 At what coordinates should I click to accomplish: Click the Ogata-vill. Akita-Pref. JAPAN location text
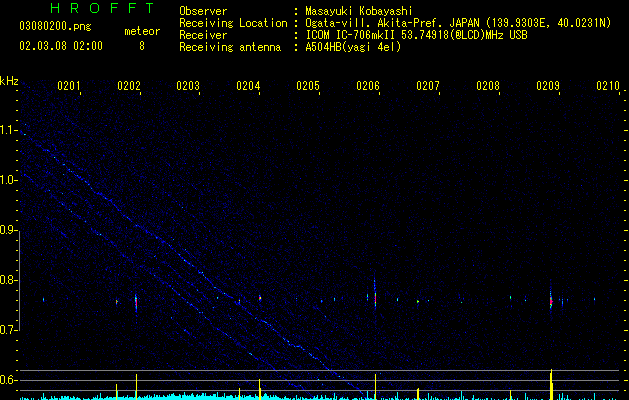click(x=458, y=23)
